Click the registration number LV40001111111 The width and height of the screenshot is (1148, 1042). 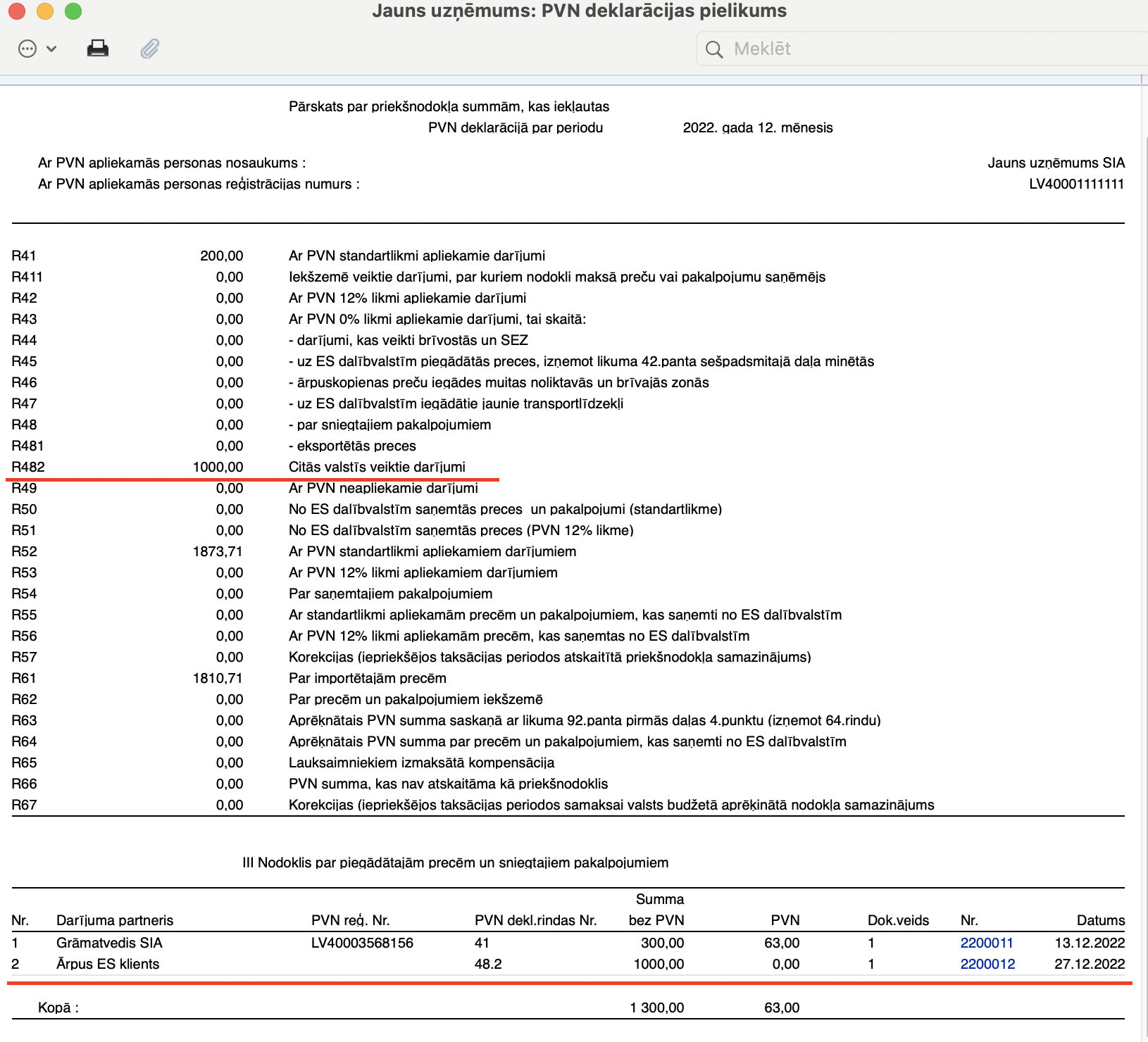click(x=1076, y=184)
